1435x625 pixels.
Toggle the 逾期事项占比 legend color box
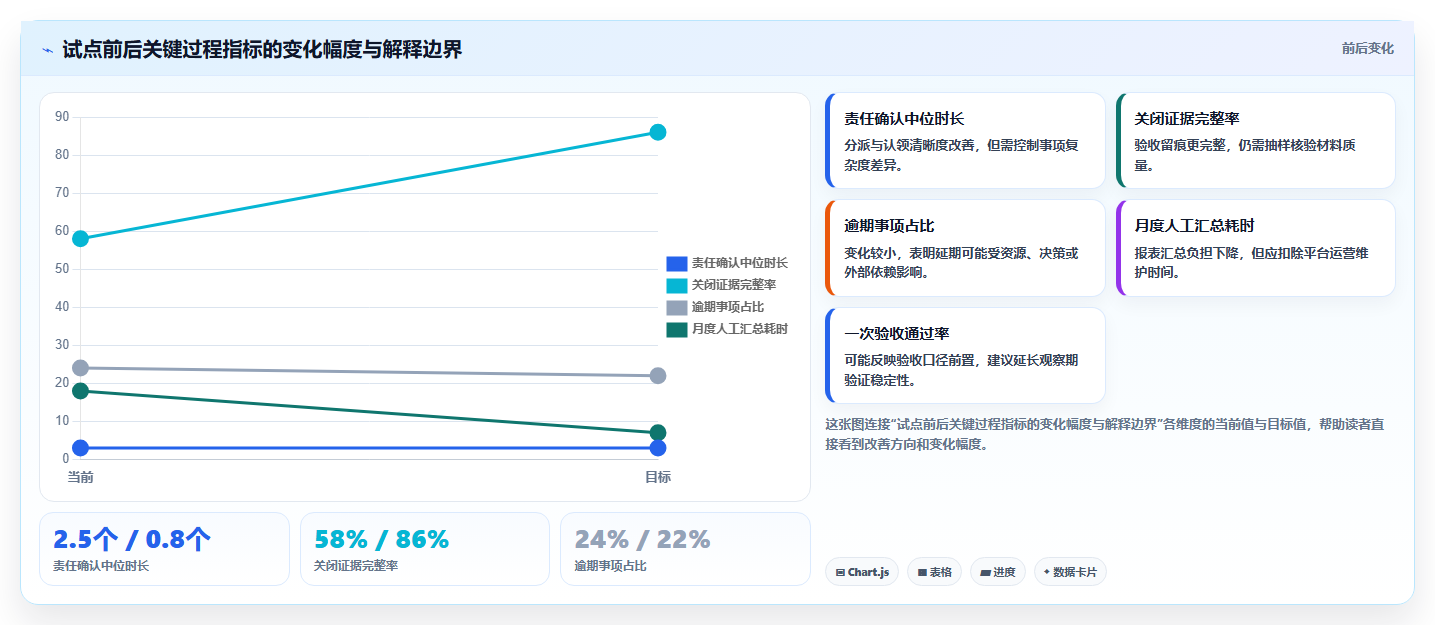coord(677,307)
